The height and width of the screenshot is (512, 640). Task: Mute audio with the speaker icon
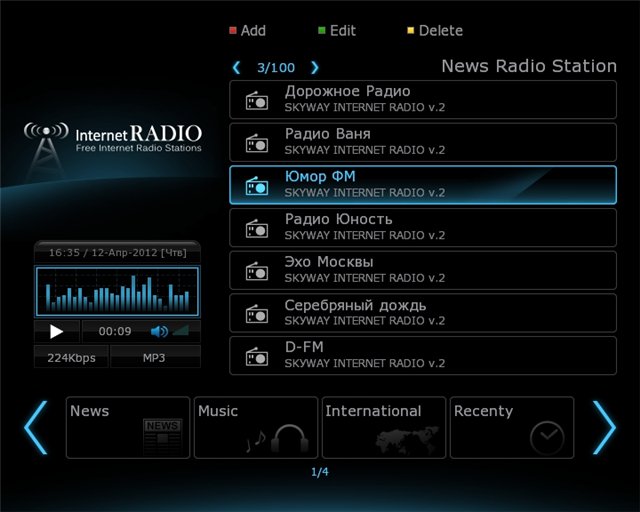159,331
